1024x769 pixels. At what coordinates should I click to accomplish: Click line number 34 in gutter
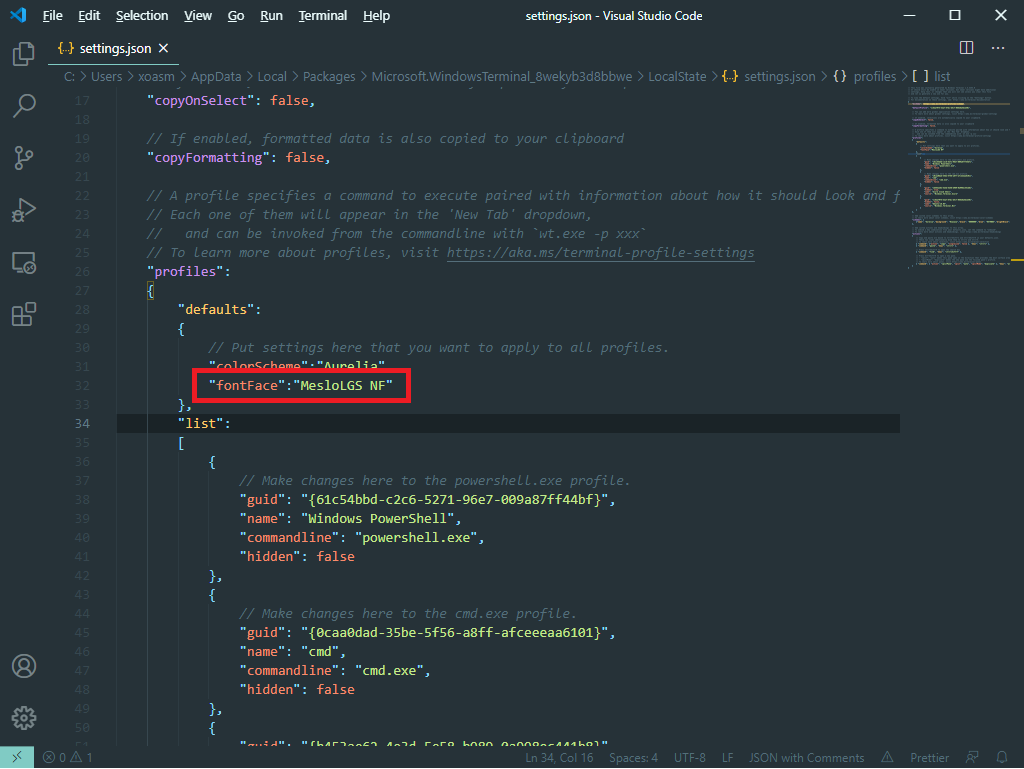[x=82, y=424]
